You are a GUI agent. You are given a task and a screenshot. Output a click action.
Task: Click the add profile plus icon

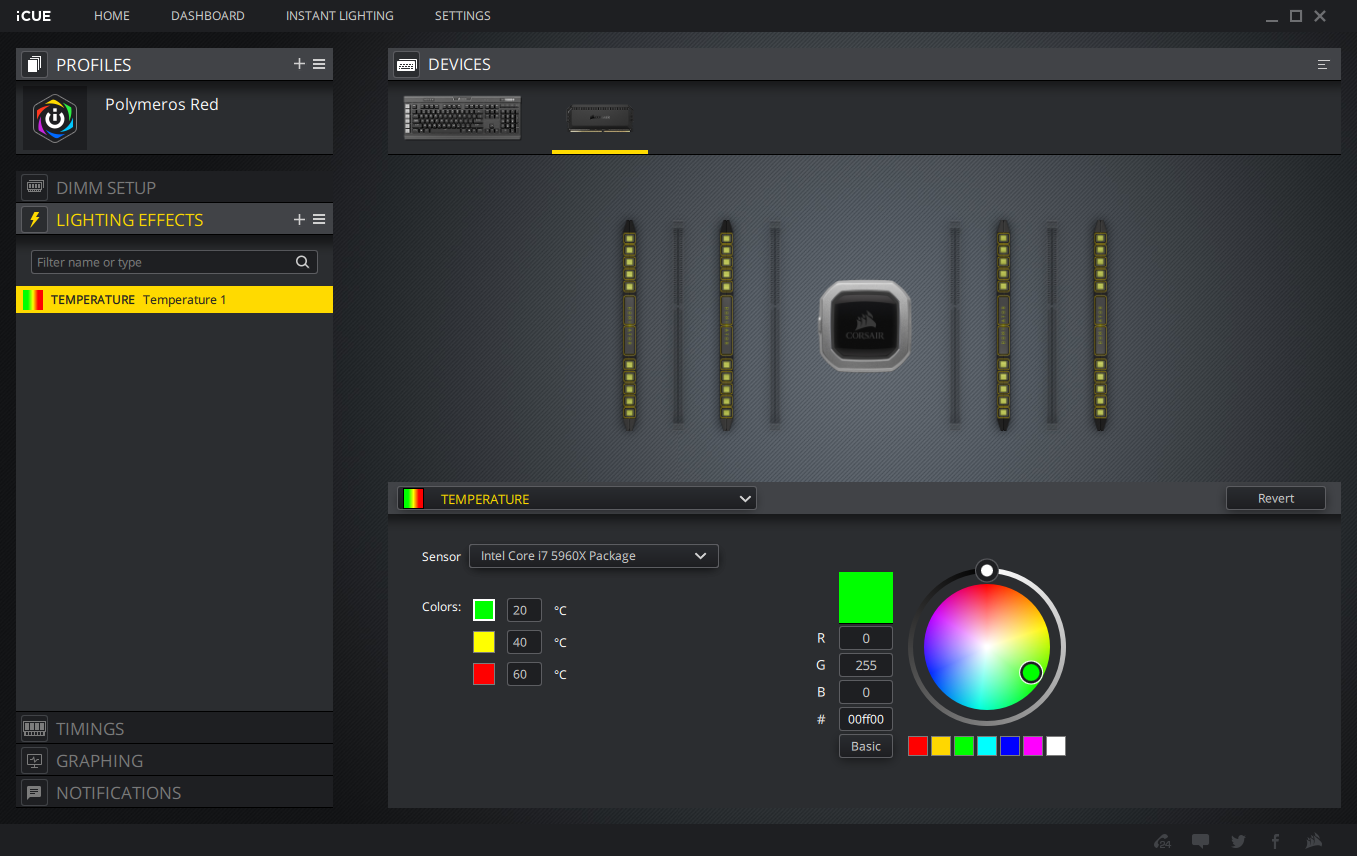[x=299, y=64]
